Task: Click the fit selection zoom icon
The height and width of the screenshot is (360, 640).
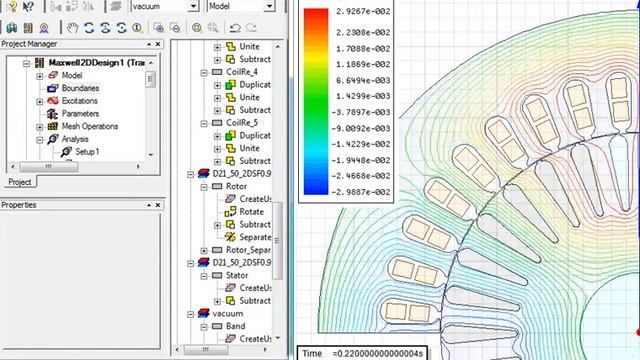Action: pyautogui.click(x=213, y=28)
